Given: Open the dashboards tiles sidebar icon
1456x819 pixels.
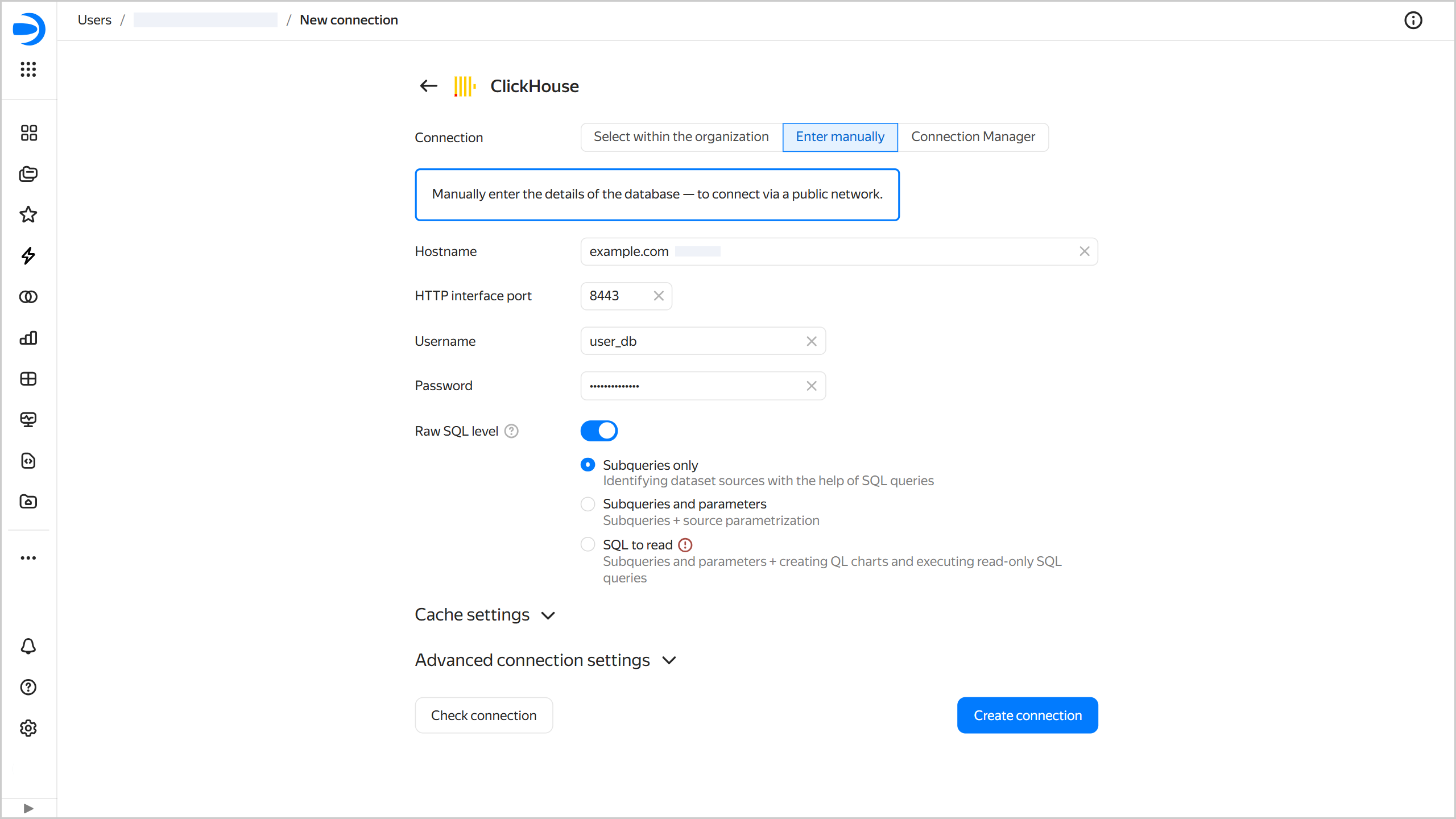Looking at the screenshot, I should [28, 133].
